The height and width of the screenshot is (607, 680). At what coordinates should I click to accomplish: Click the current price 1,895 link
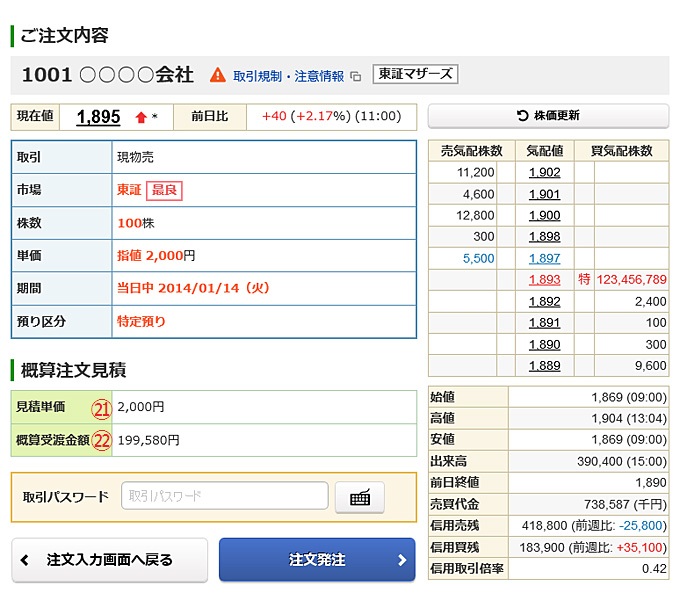point(98,117)
